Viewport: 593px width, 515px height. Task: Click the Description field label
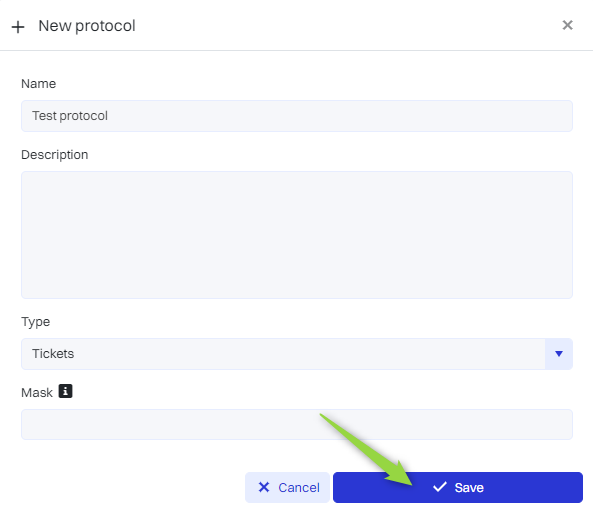pos(54,155)
